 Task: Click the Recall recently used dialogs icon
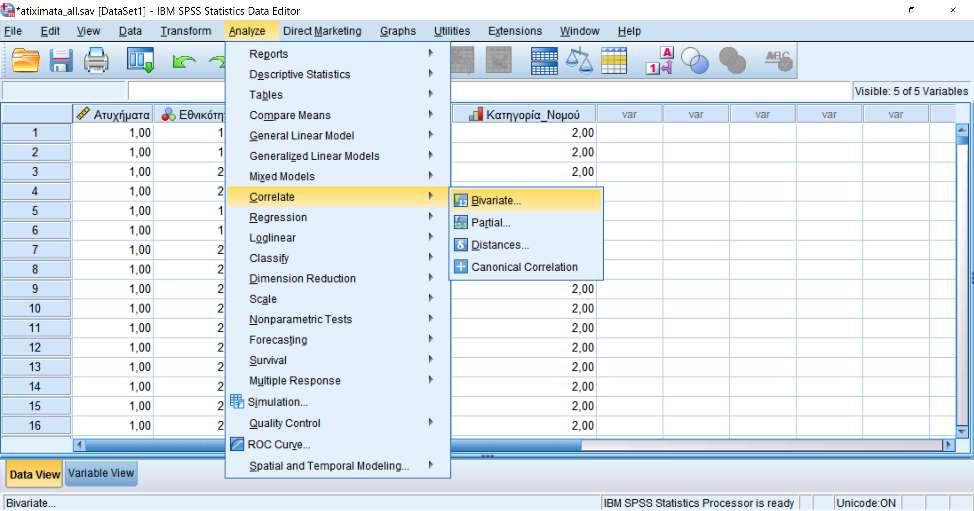click(140, 61)
